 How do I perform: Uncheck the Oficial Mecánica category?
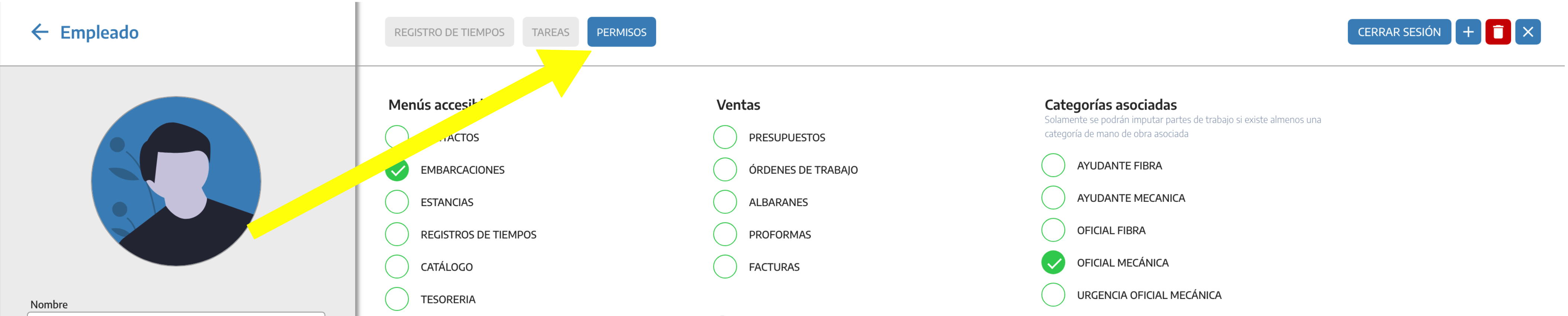point(1053,262)
